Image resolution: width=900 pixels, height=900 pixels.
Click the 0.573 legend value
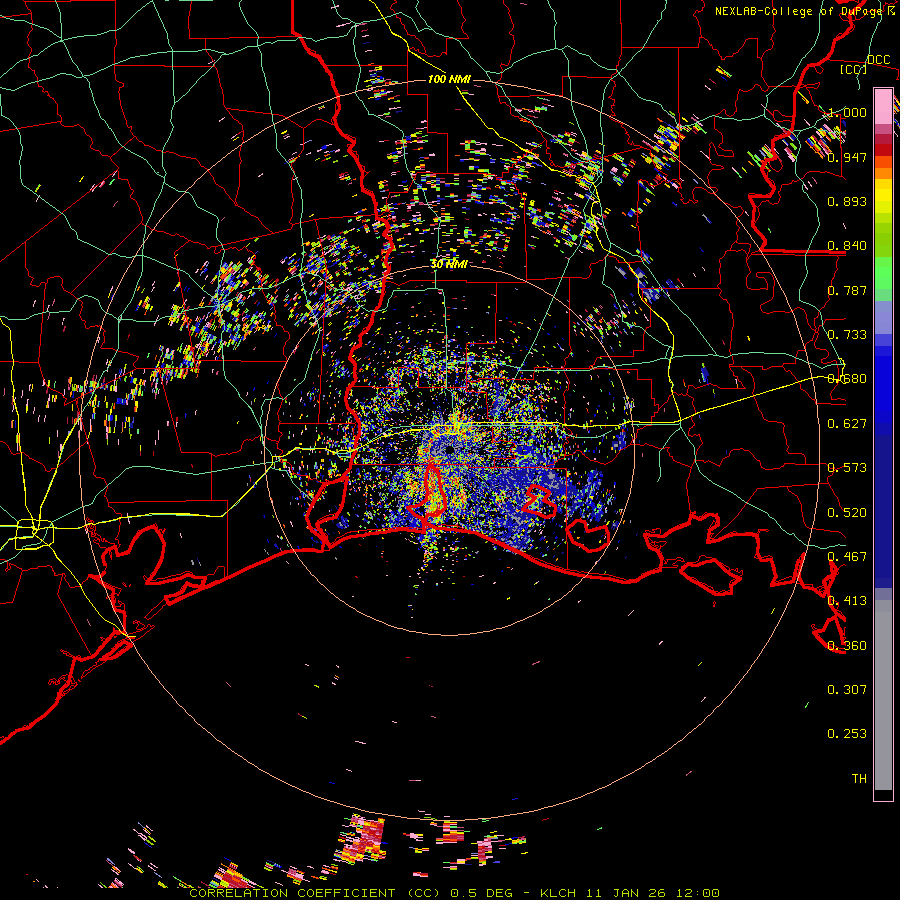(847, 468)
